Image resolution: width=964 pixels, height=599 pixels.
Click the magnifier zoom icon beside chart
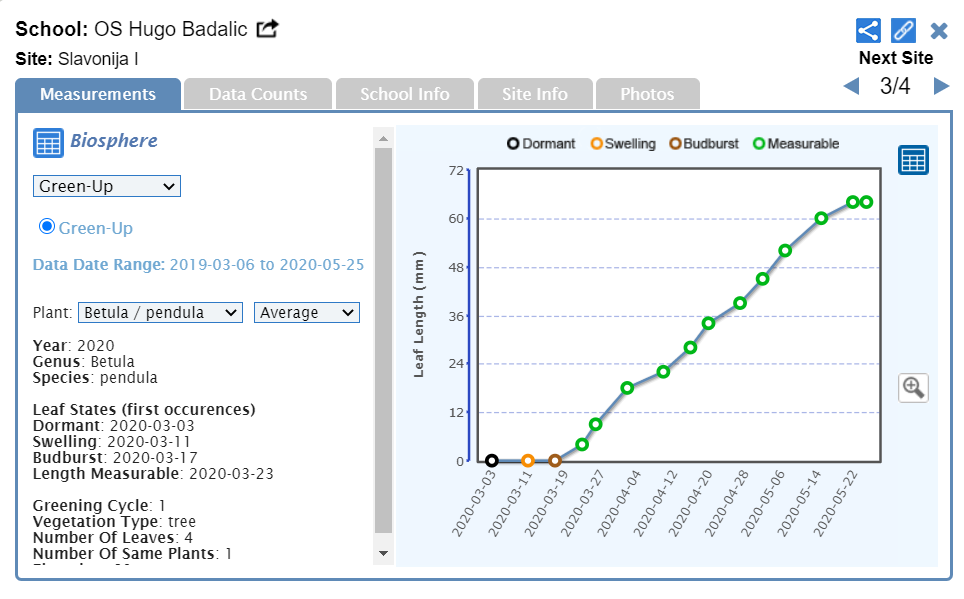[x=913, y=387]
